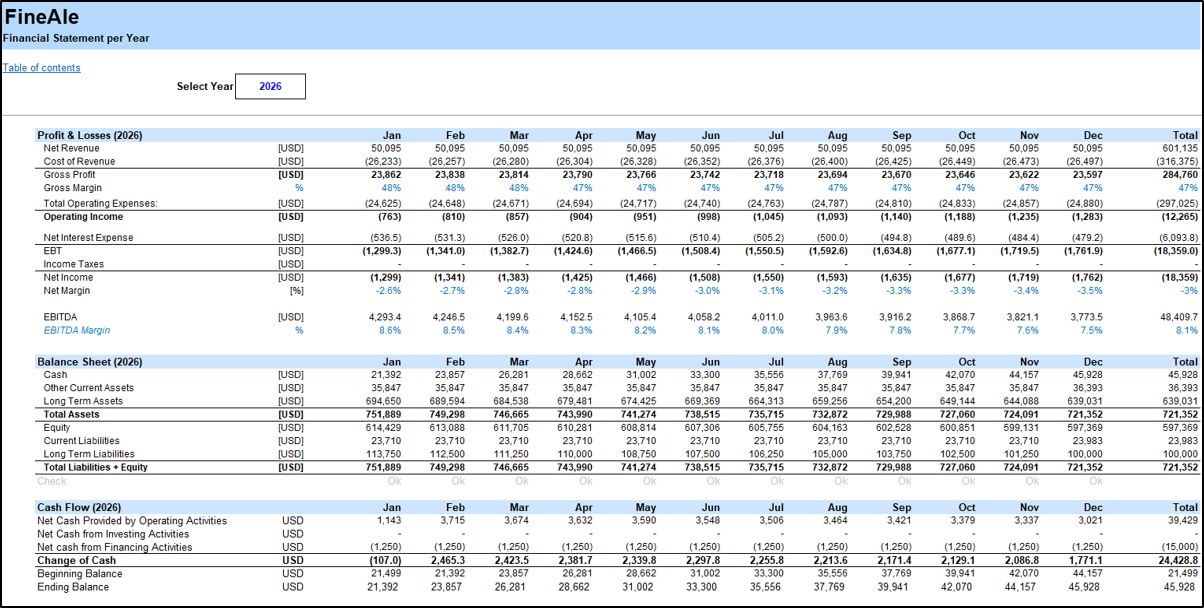This screenshot has height=608, width=1204.
Task: Select the Balance Sheet (2026) section header
Action: pyautogui.click(x=90, y=362)
